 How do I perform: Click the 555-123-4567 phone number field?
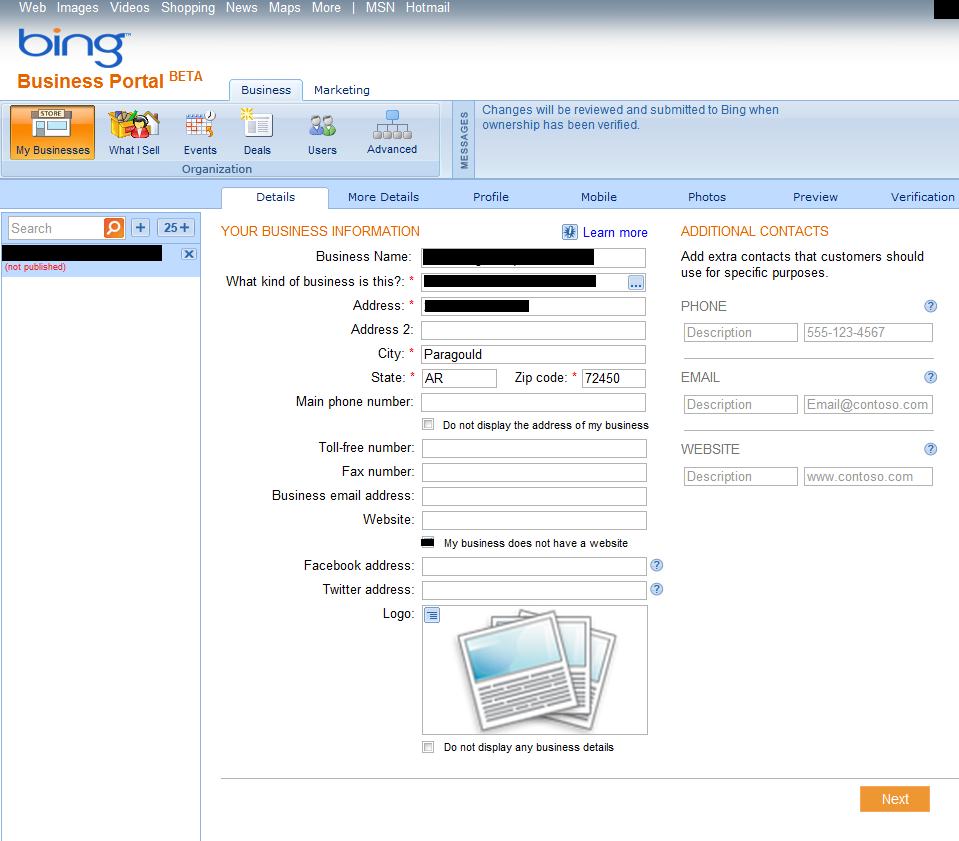(868, 332)
